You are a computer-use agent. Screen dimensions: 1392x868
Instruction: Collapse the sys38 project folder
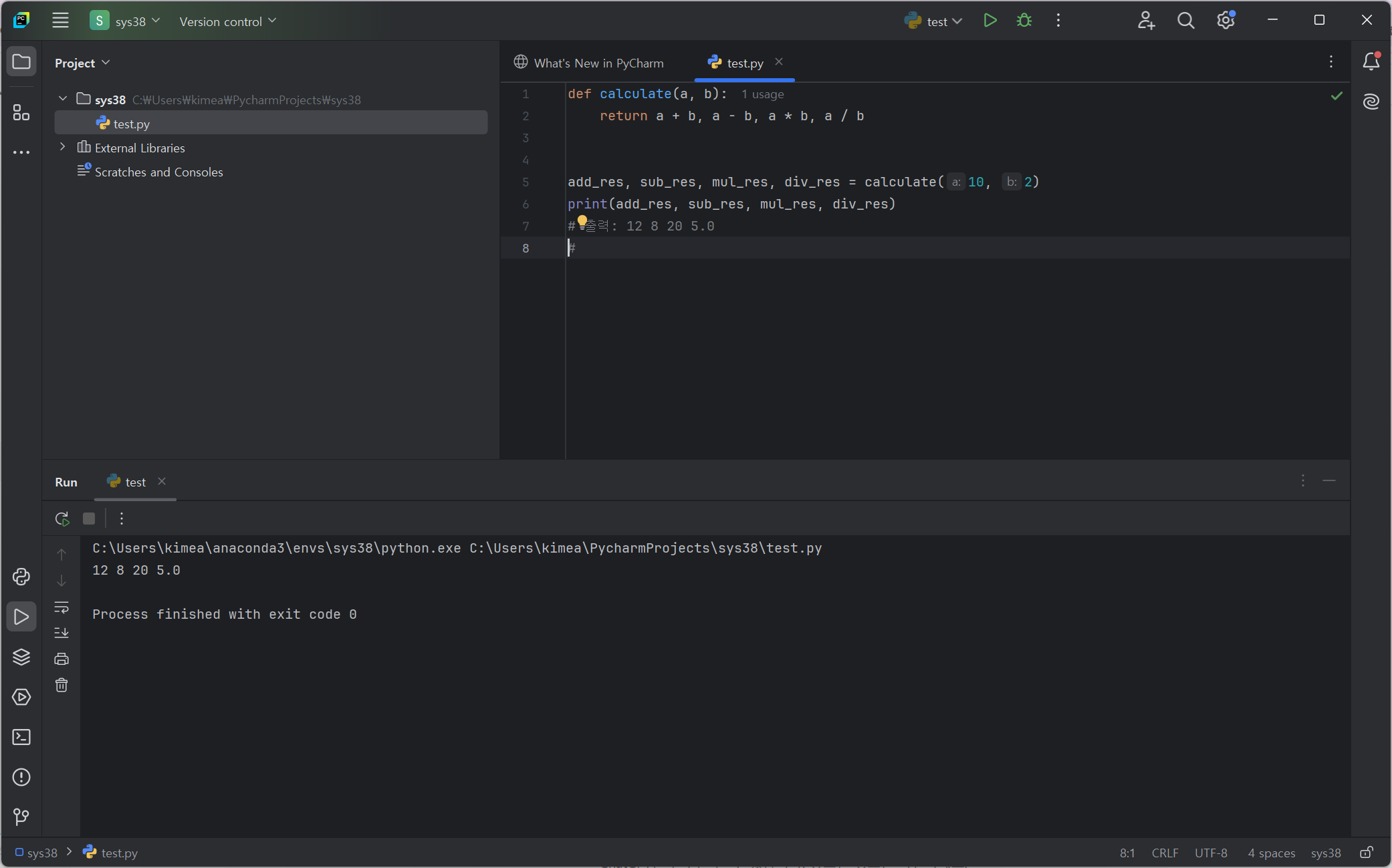tap(63, 99)
